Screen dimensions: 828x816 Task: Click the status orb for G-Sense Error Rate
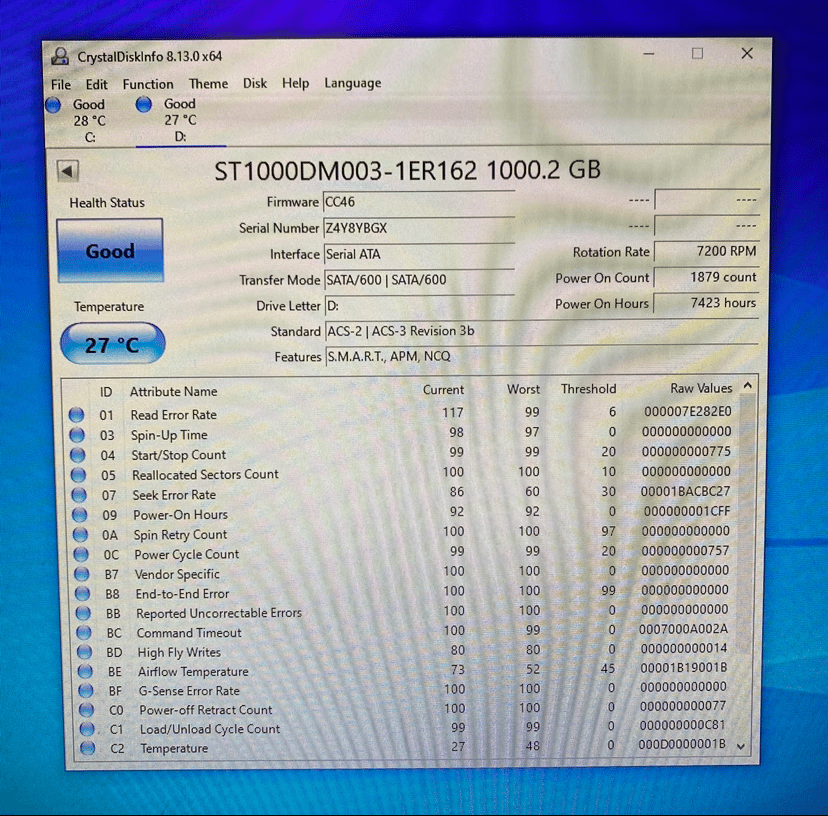pos(86,690)
